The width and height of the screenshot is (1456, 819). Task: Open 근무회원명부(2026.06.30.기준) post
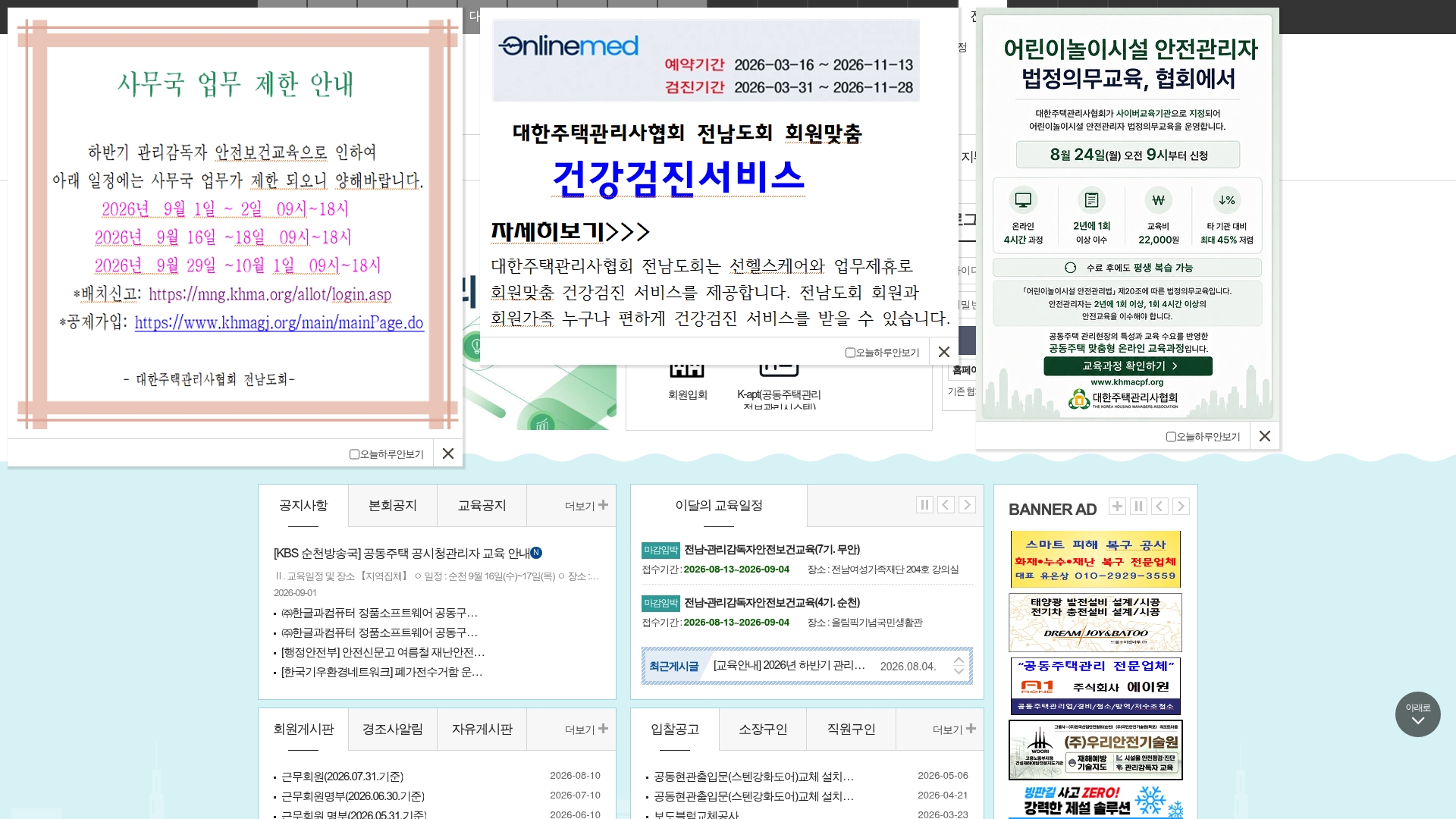click(353, 796)
